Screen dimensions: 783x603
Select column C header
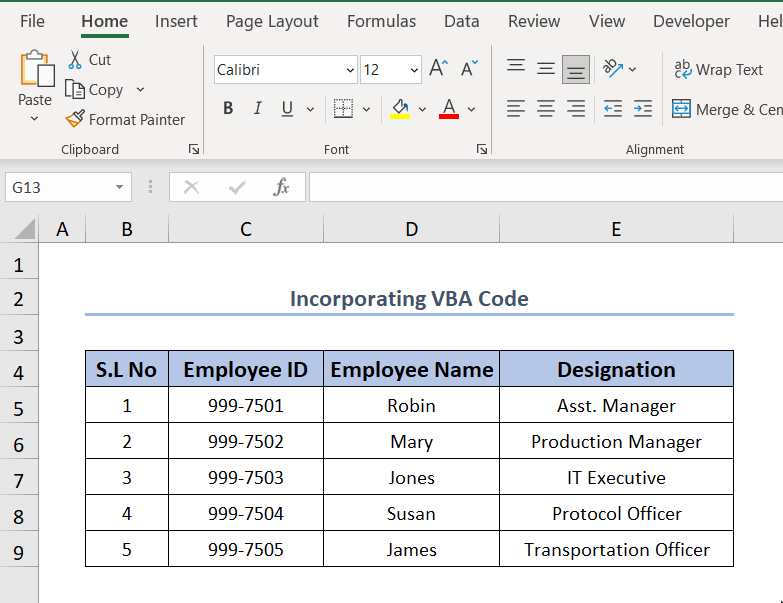tap(246, 229)
